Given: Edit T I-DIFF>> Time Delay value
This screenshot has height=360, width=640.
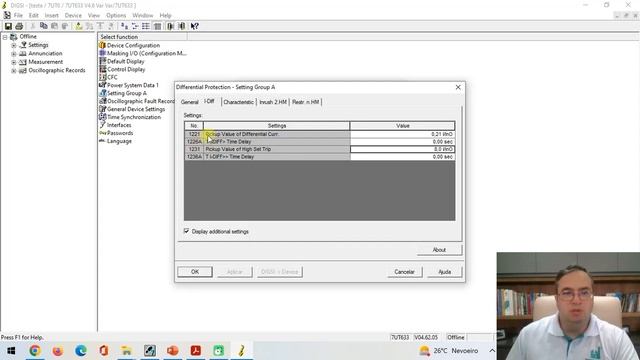Looking at the screenshot, I should click(402, 157).
